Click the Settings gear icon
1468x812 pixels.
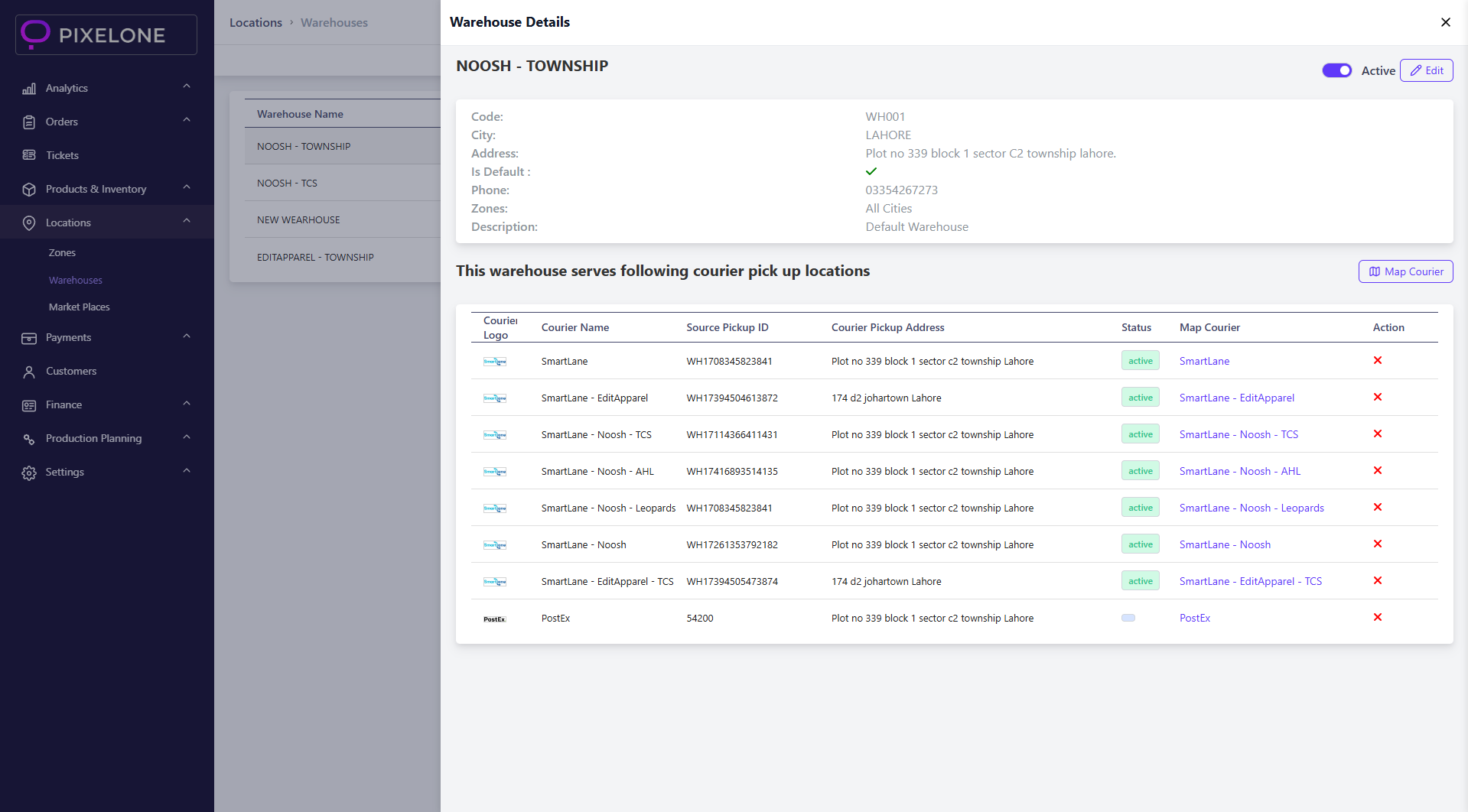(x=29, y=473)
